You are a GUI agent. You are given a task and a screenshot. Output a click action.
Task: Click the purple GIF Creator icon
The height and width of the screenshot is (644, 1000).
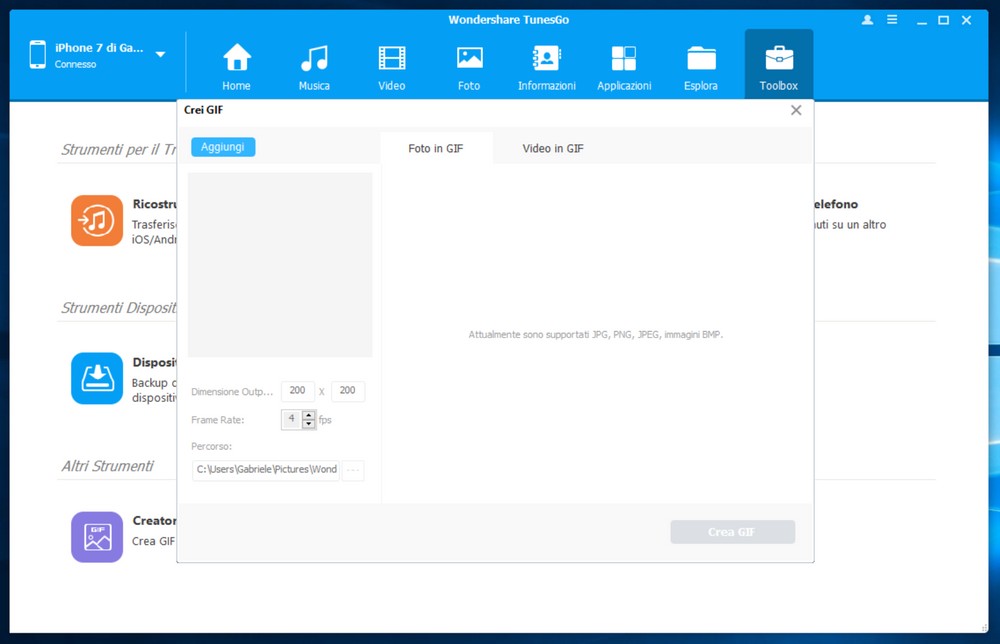point(97,537)
